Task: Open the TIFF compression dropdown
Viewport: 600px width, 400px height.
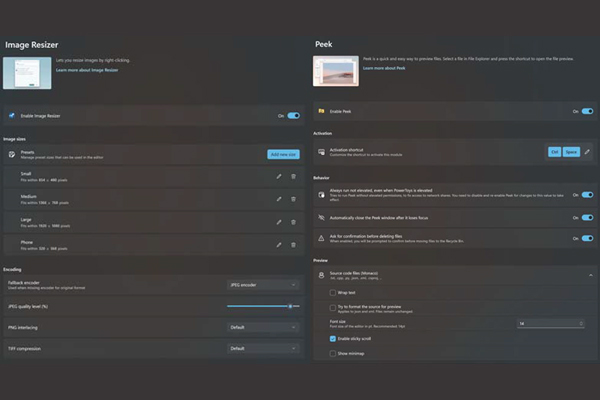Action: (x=263, y=348)
